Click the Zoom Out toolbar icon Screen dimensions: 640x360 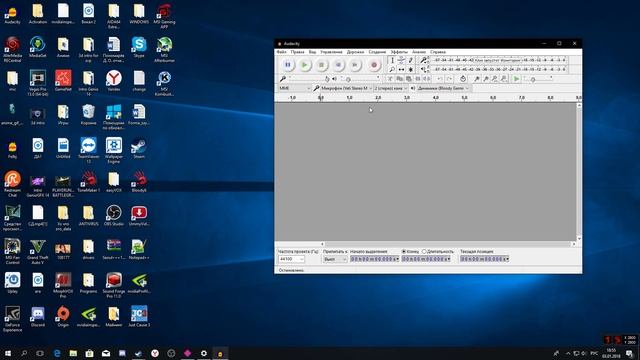[486, 79]
